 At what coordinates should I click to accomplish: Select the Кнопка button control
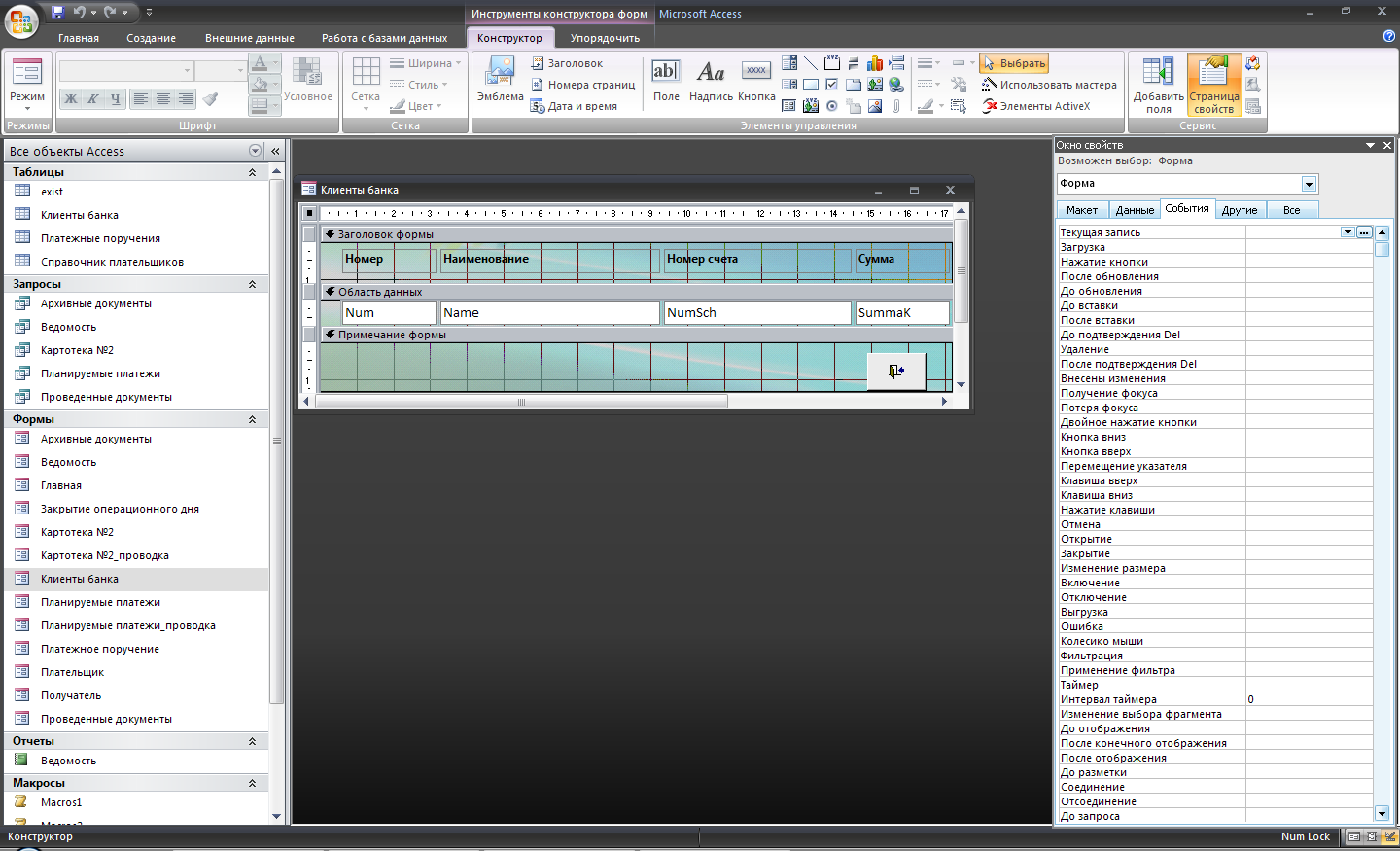pos(756,81)
